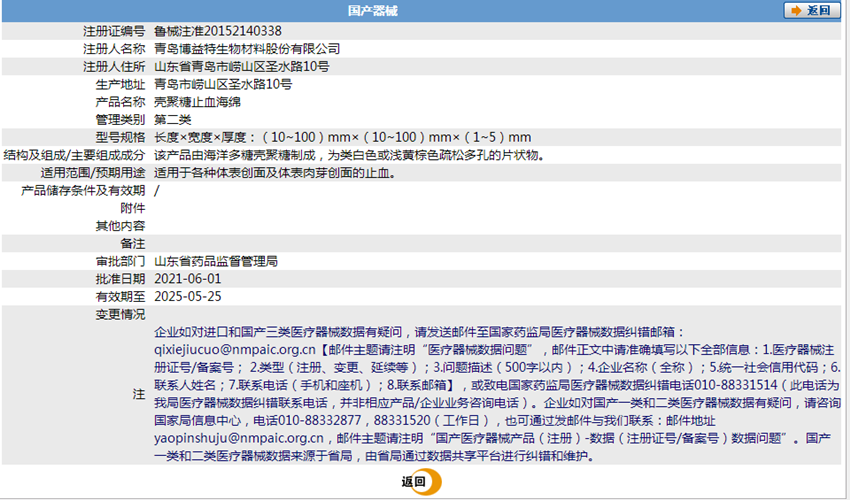Click production address 青岛市崂山区圣水路10号
The width and height of the screenshot is (850, 500).
pyautogui.click(x=223, y=84)
